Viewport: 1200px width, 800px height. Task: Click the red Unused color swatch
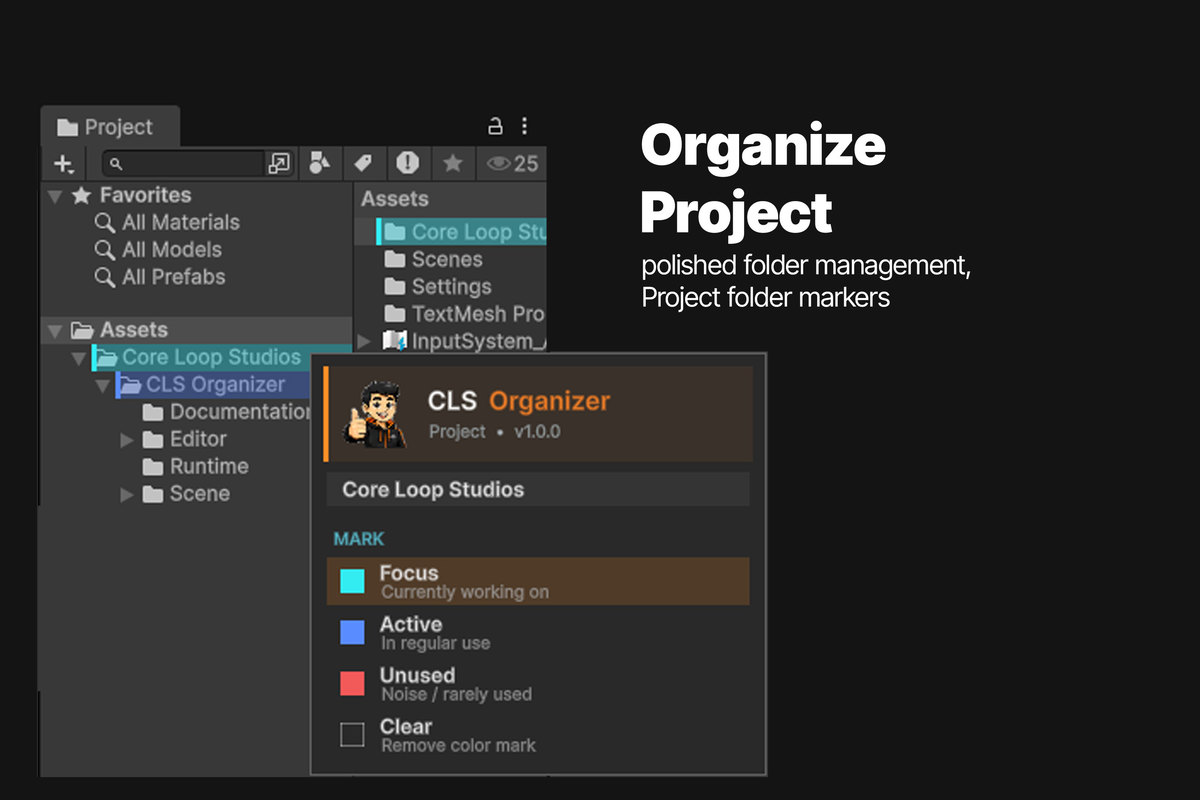tap(352, 683)
